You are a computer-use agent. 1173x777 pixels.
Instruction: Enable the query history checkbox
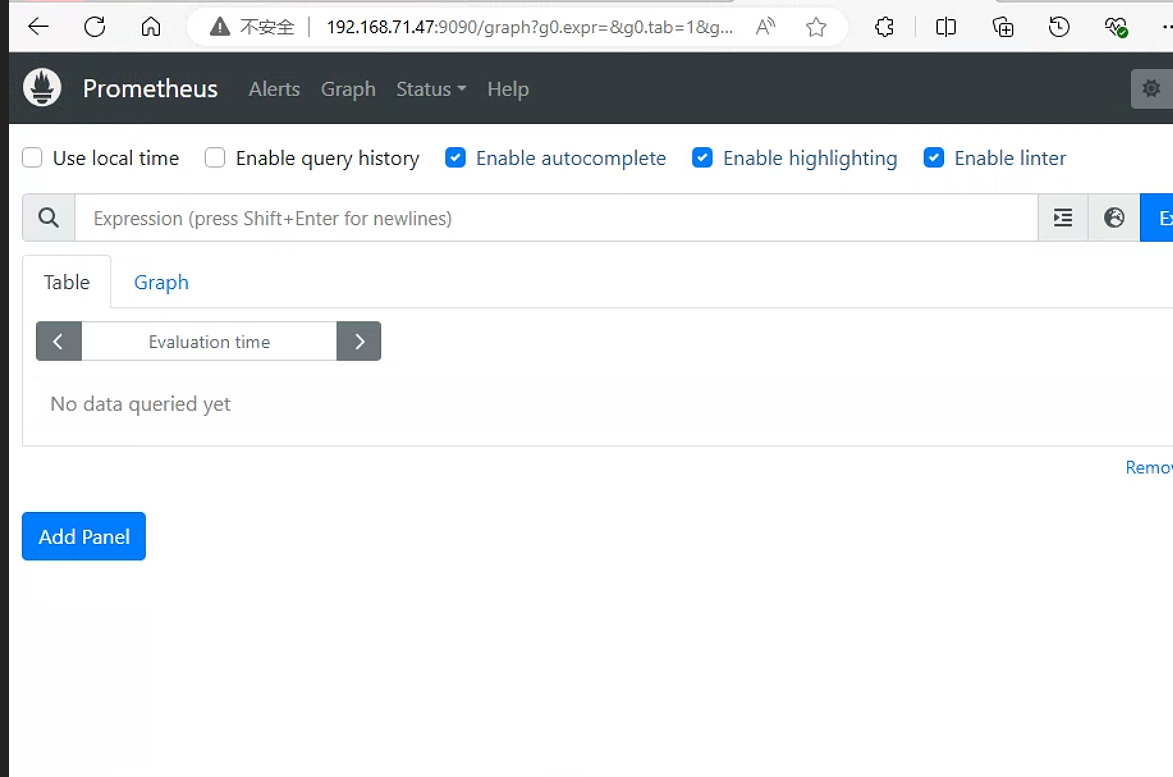(x=215, y=158)
